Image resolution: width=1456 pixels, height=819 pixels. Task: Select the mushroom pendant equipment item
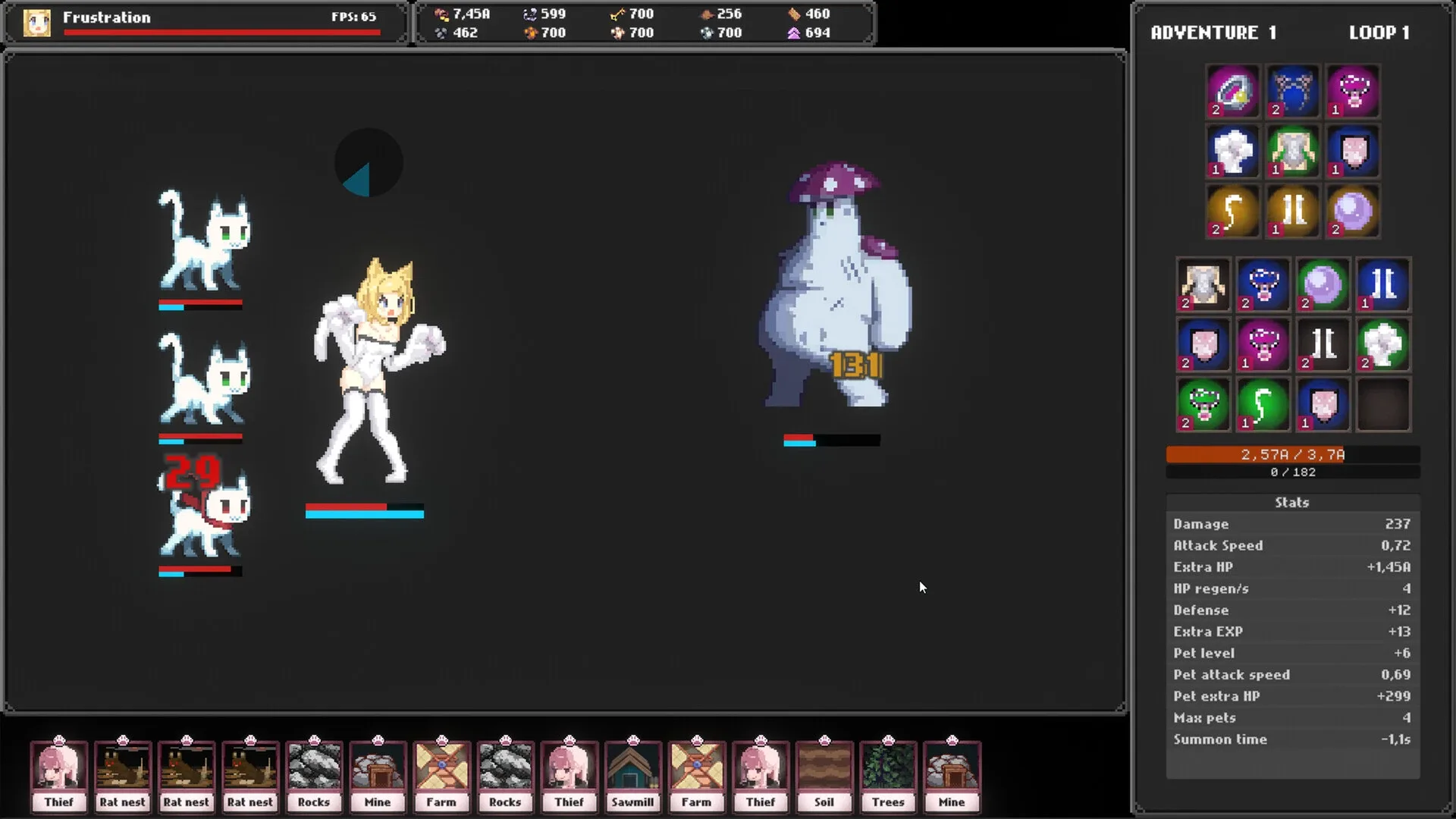coord(1354,92)
